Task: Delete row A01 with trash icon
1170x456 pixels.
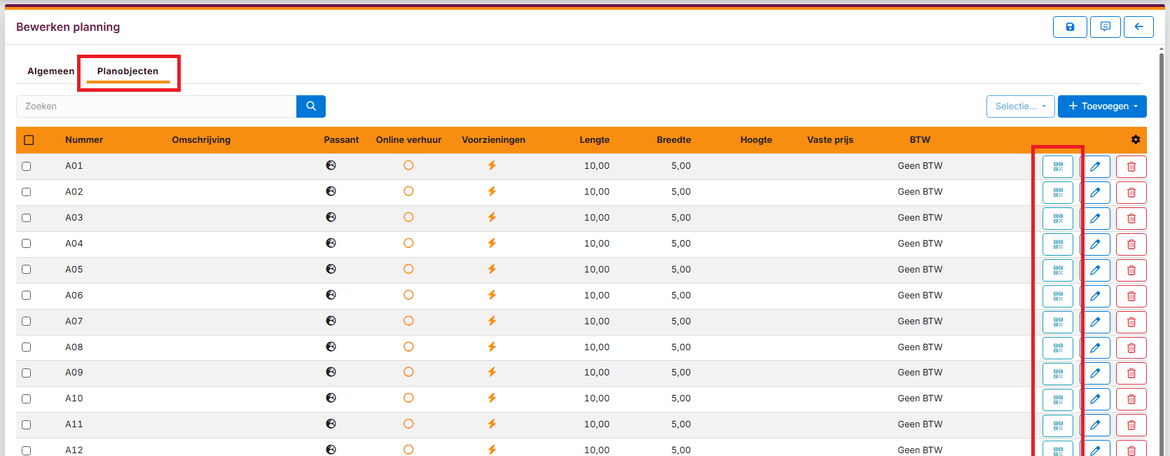Action: [x=1131, y=167]
